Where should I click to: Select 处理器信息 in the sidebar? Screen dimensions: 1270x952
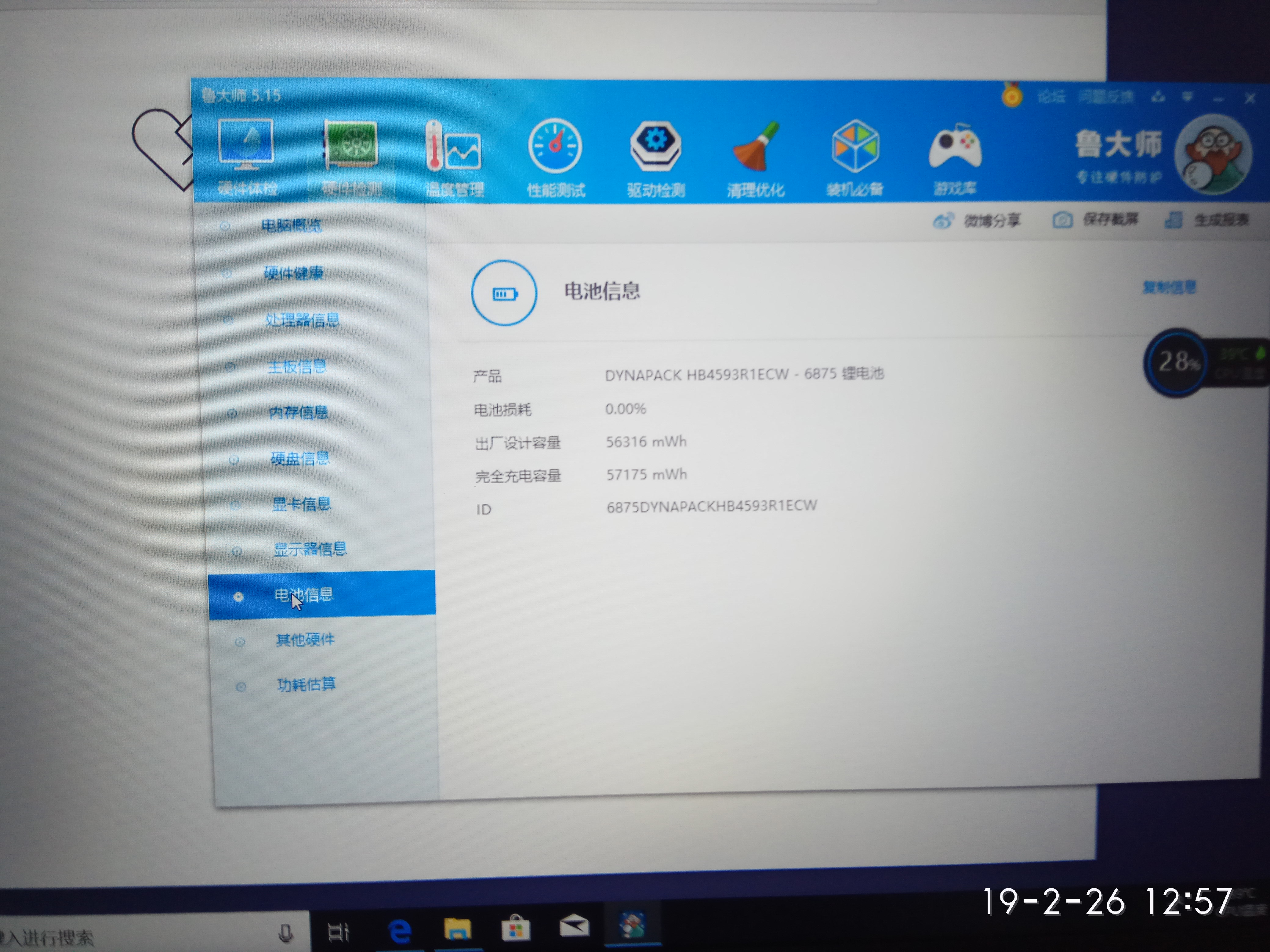tap(301, 320)
